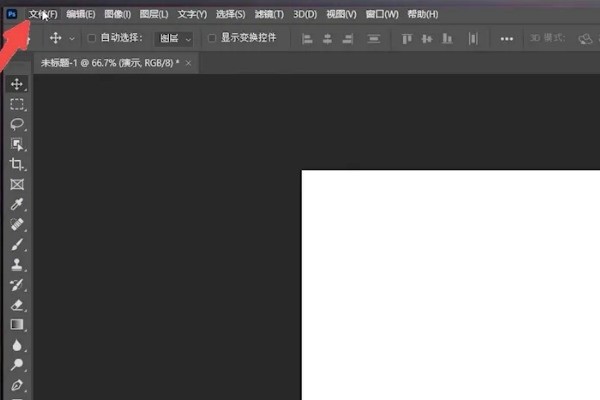Activate the Gradient tool

(17, 325)
